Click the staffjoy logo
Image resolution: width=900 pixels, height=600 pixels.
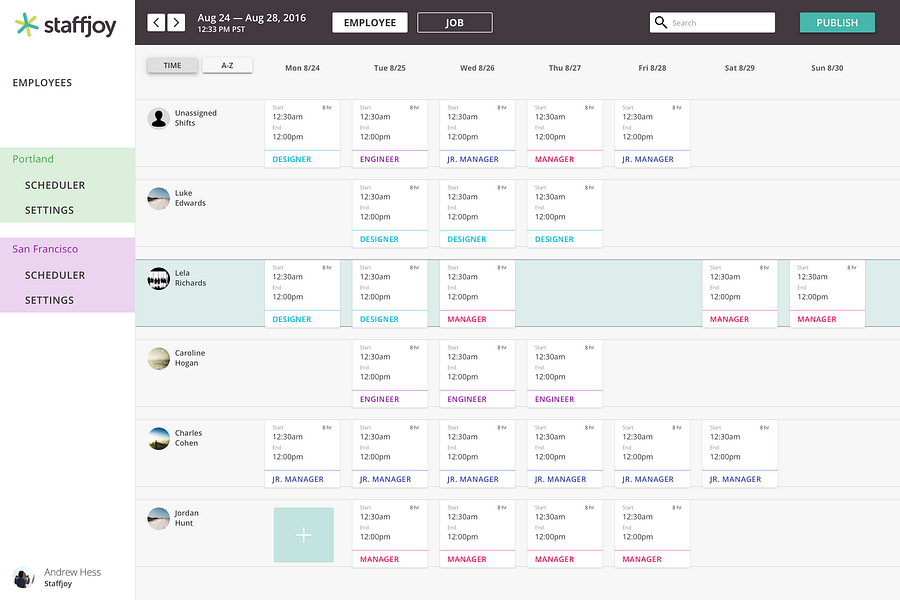[65, 25]
